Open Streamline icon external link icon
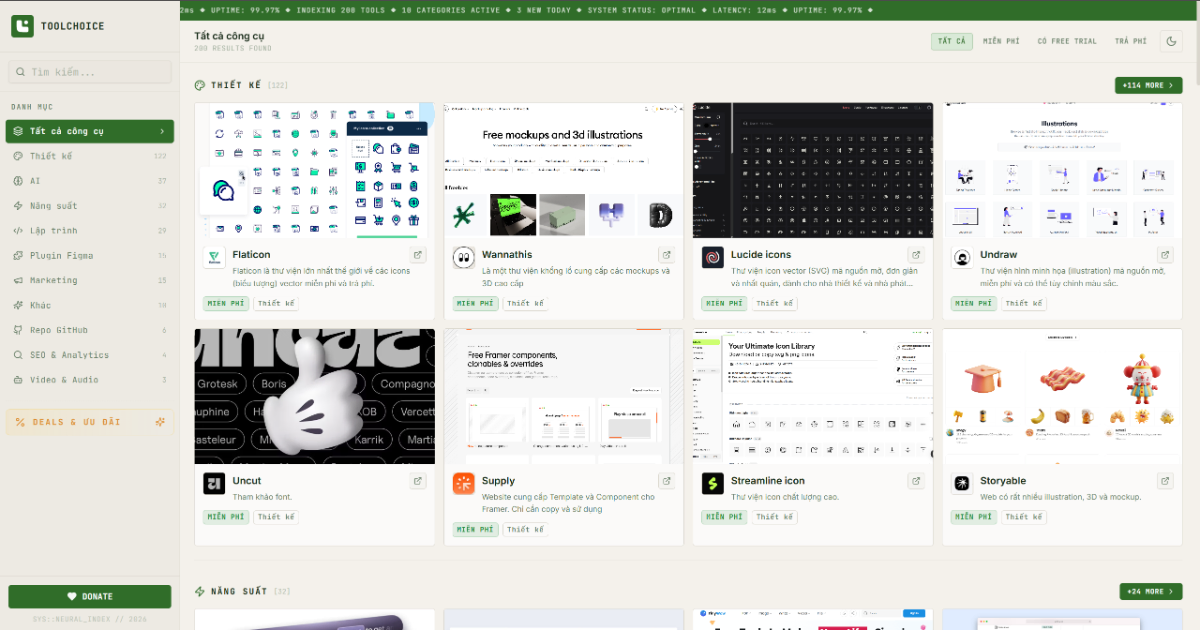This screenshot has height=630, width=1200. click(916, 481)
